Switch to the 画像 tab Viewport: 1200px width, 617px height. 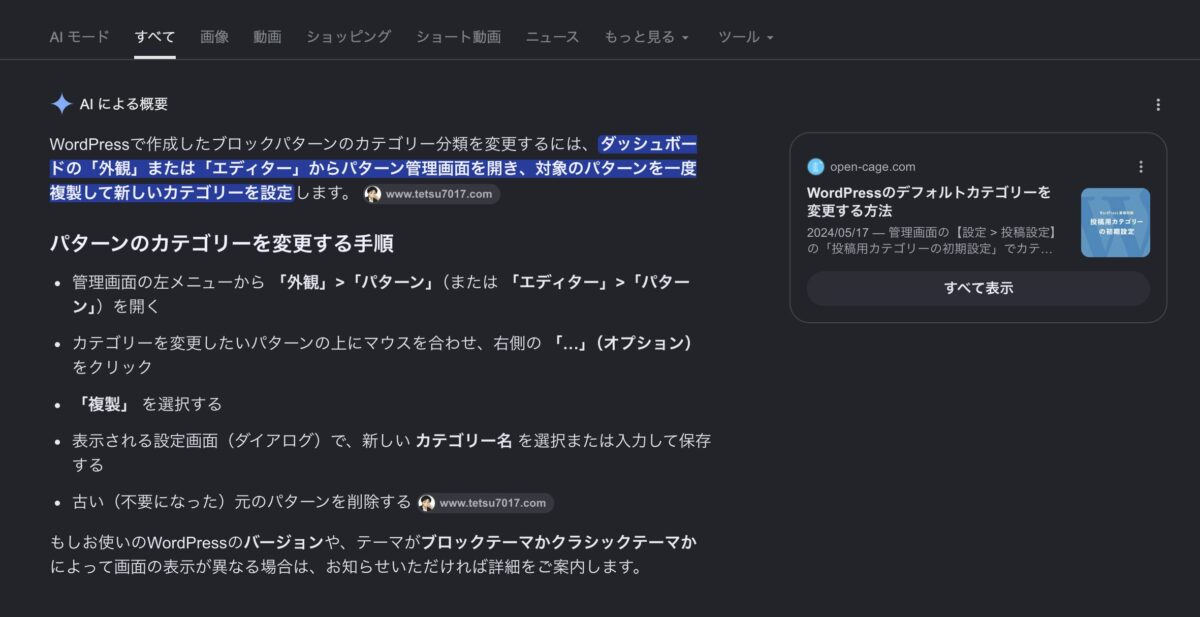pos(214,37)
